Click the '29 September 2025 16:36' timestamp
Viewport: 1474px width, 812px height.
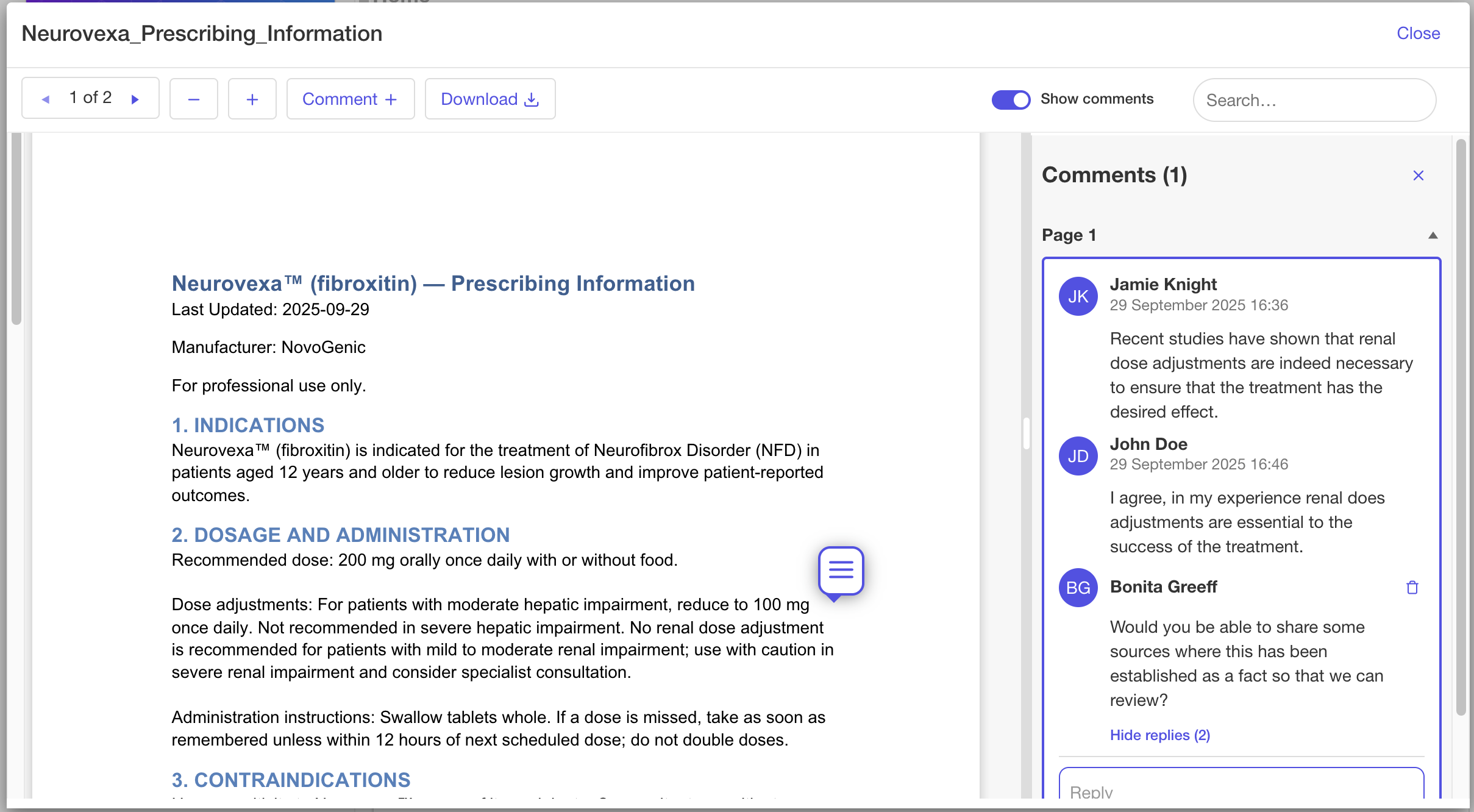pos(1199,305)
